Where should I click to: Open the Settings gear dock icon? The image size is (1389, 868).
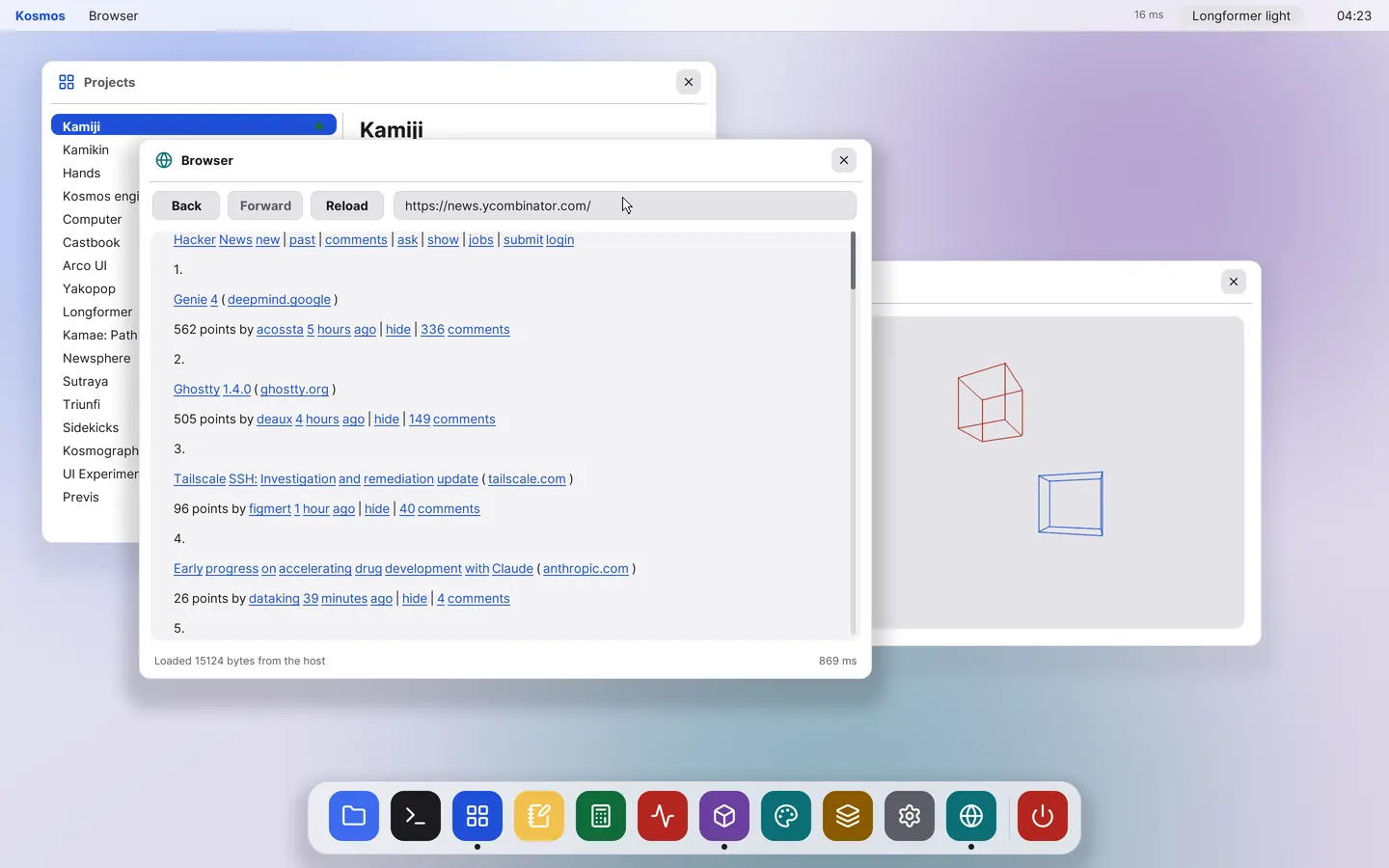point(910,816)
